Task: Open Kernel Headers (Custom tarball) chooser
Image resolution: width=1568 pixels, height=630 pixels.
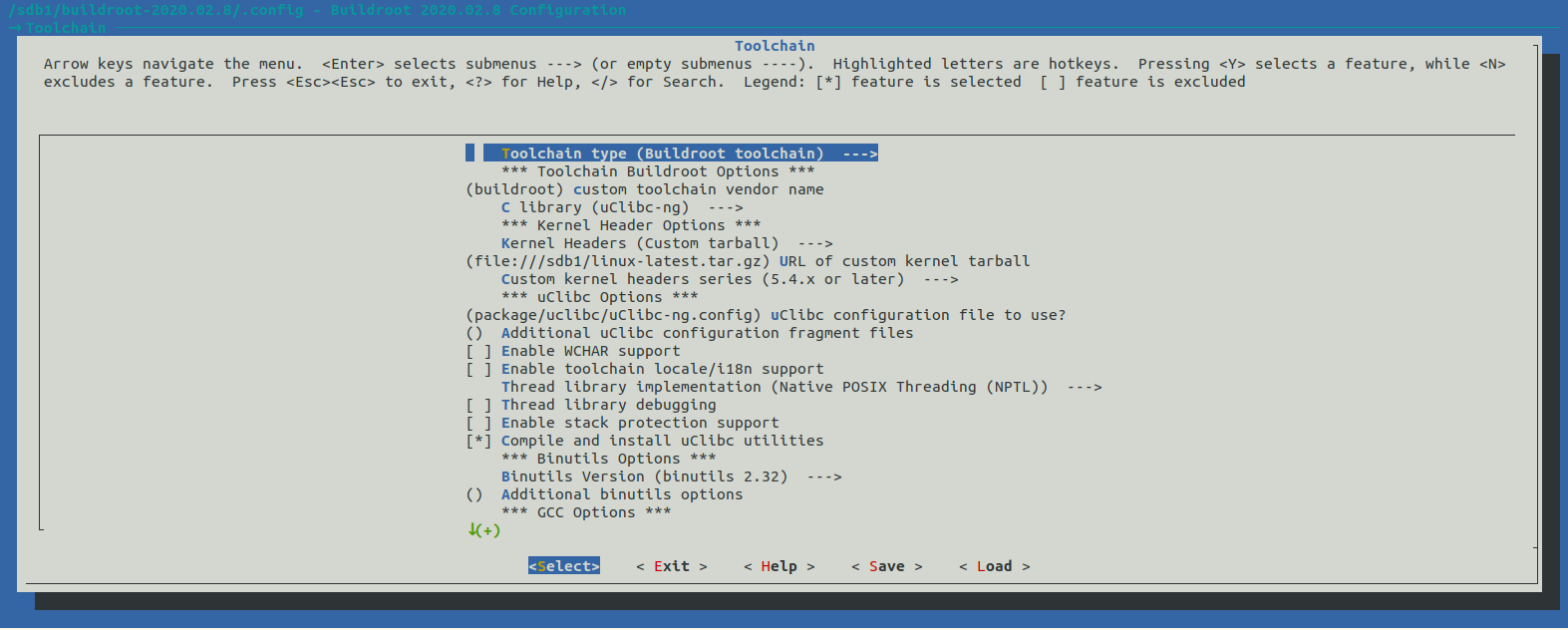Action: (x=667, y=243)
